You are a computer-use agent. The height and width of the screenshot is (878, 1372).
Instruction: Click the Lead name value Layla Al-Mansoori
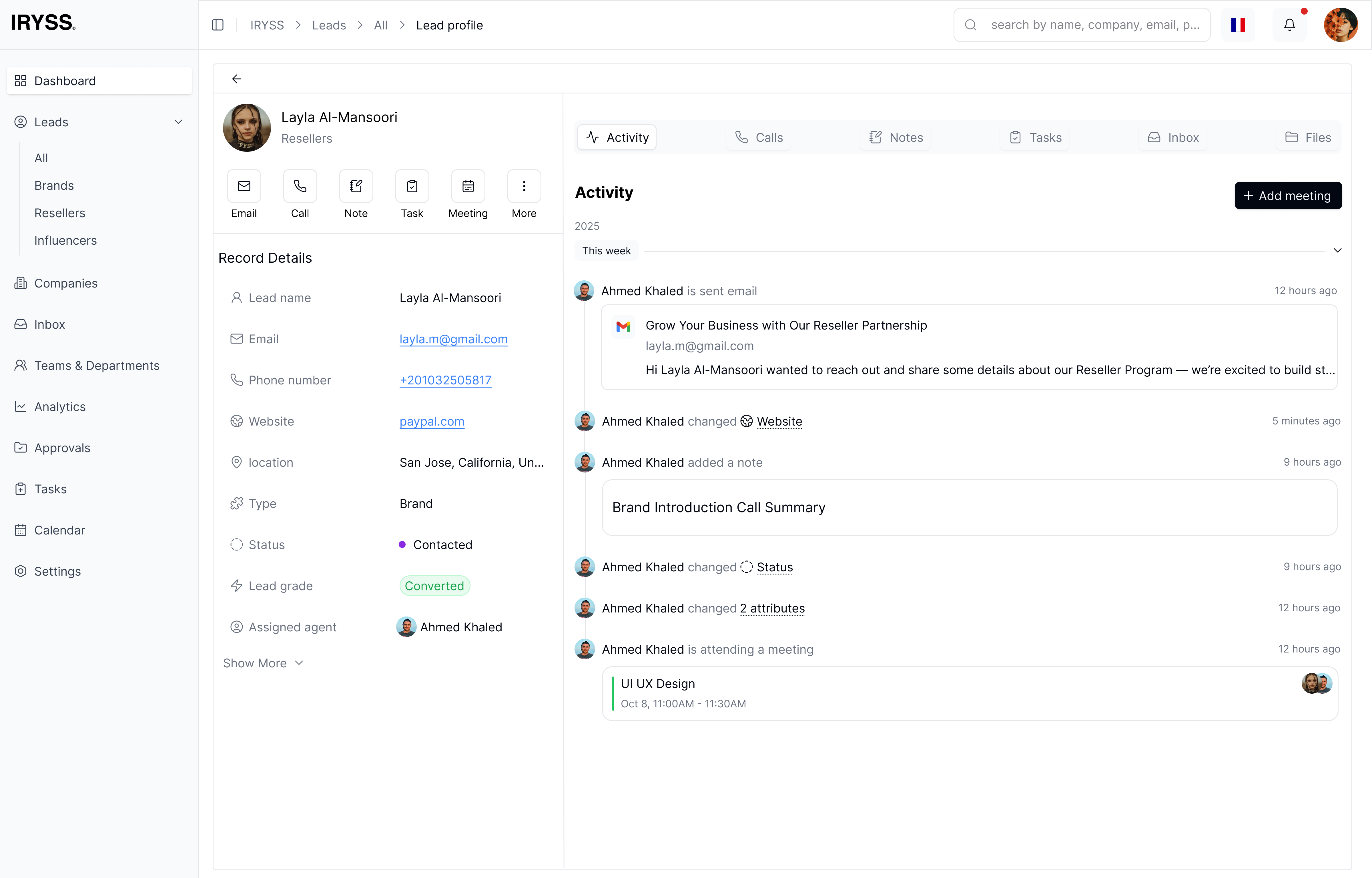point(450,298)
